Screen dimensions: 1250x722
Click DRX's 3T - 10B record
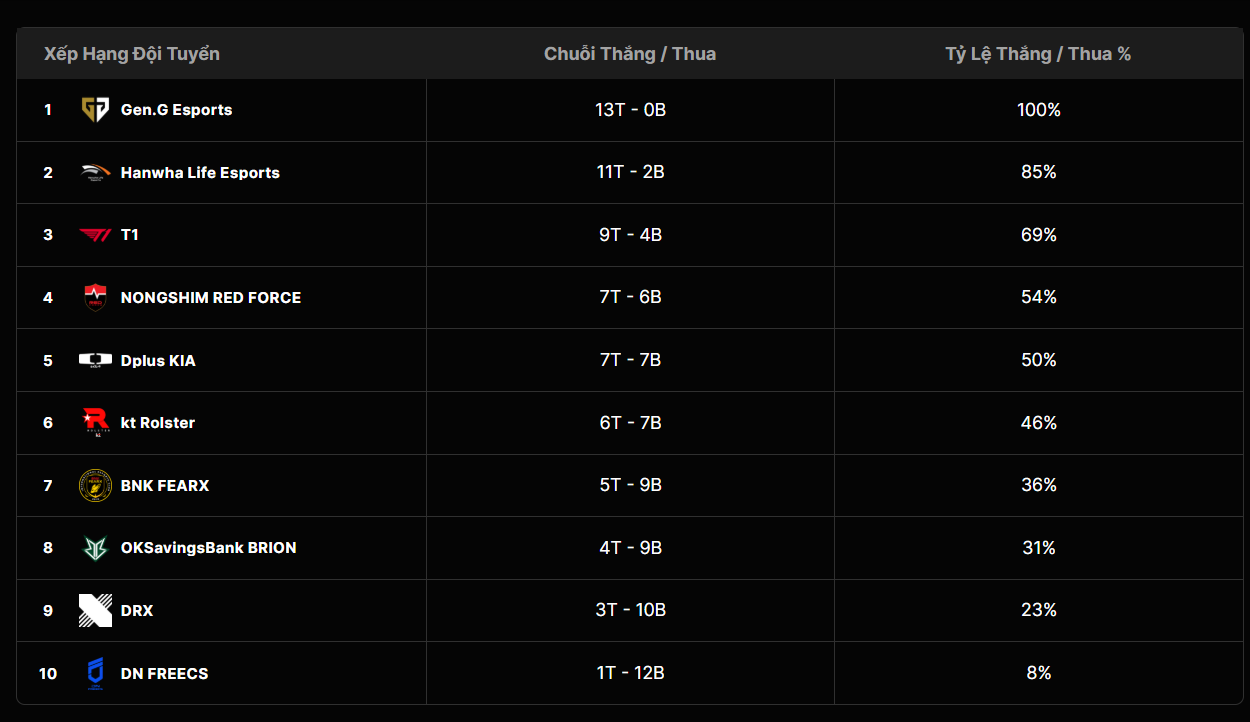point(630,610)
